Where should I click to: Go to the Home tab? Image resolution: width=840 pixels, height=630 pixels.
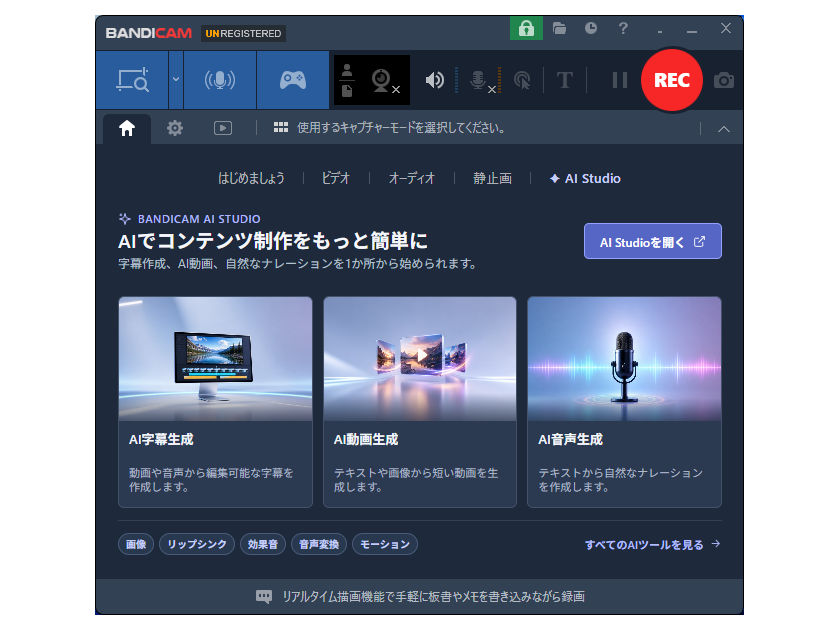127,129
